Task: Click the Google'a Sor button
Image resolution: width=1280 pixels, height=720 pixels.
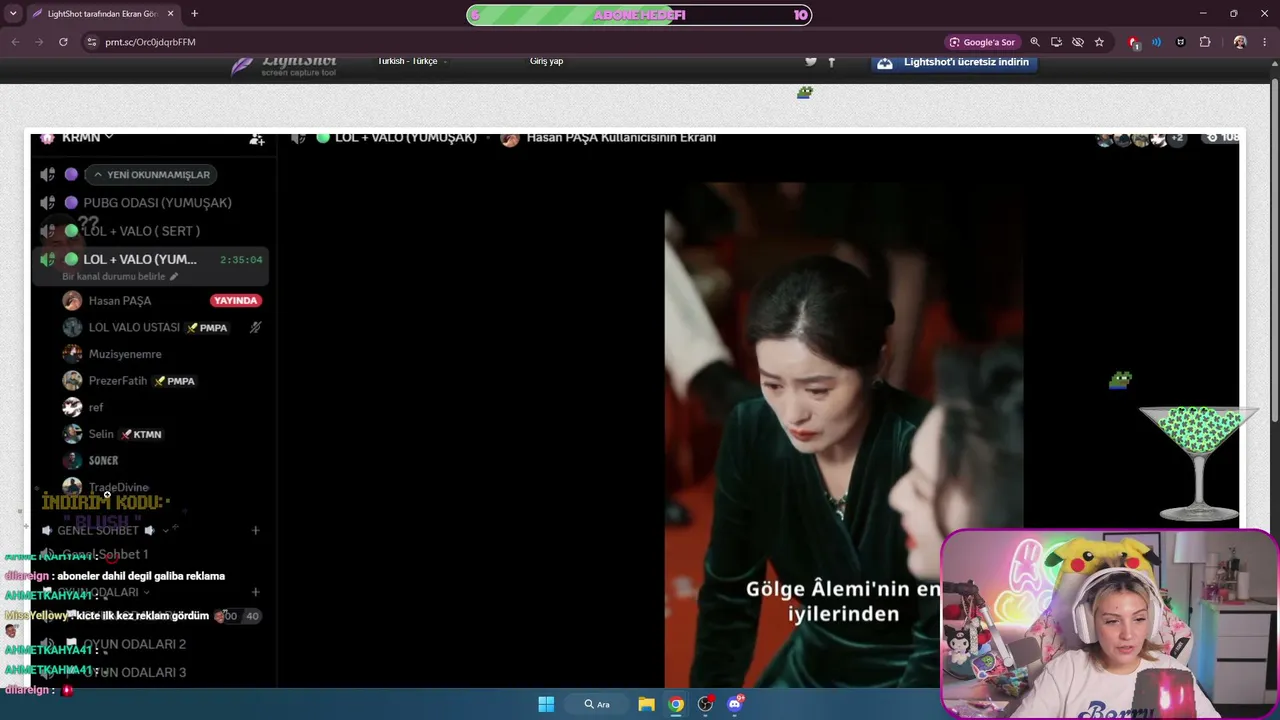Action: (982, 42)
